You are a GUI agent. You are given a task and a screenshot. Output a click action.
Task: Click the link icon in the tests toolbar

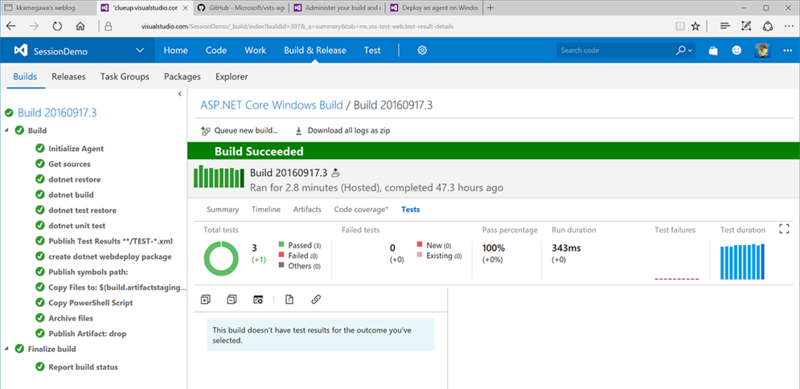click(316, 300)
